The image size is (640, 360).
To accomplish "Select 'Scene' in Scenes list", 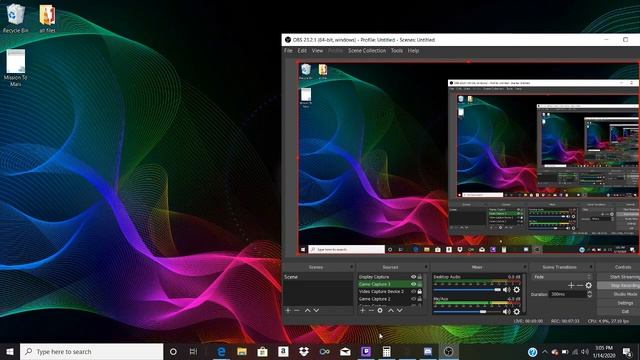I will tap(318, 277).
